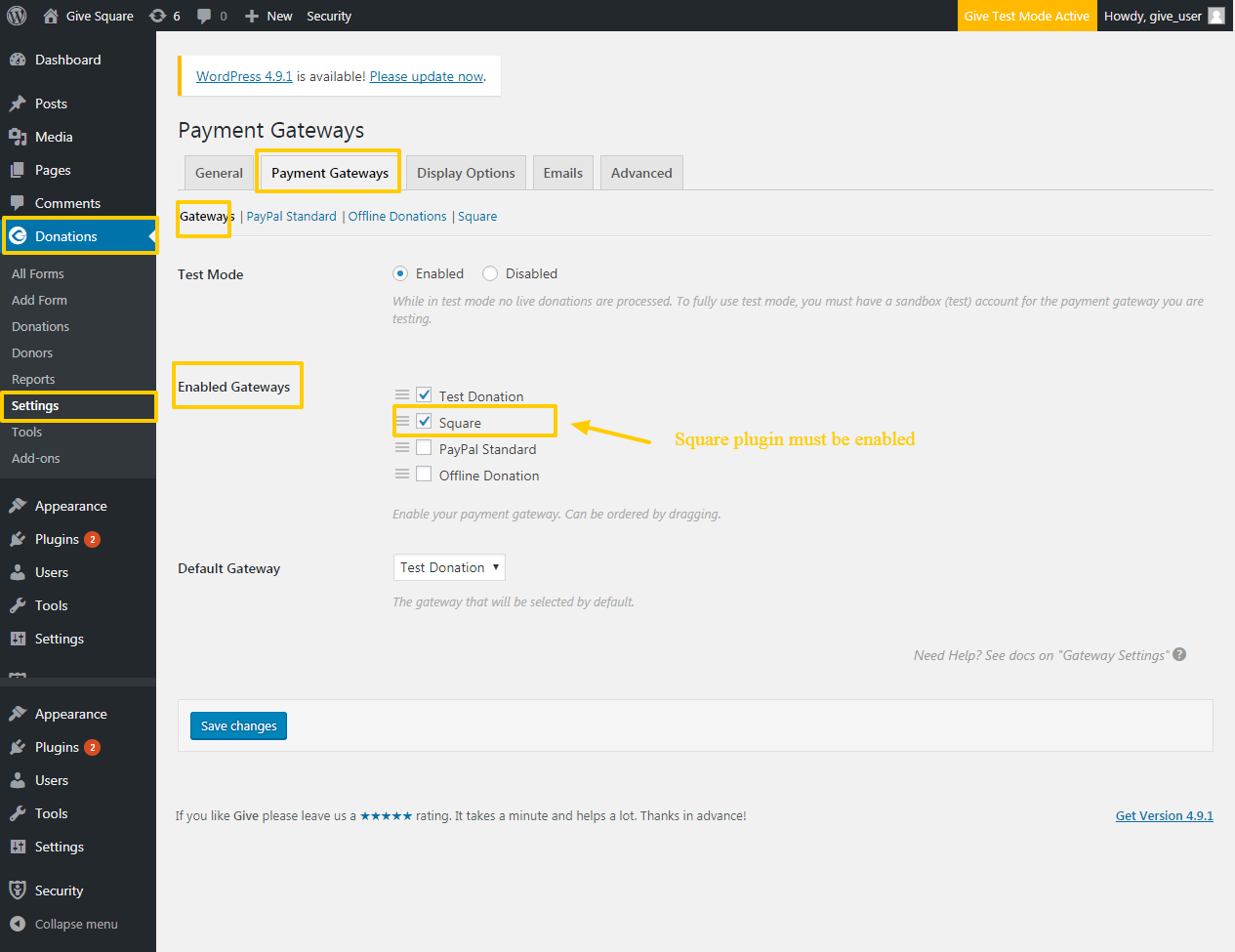Click the Security shield icon in sidebar
The height and width of the screenshot is (952, 1235).
click(x=18, y=890)
